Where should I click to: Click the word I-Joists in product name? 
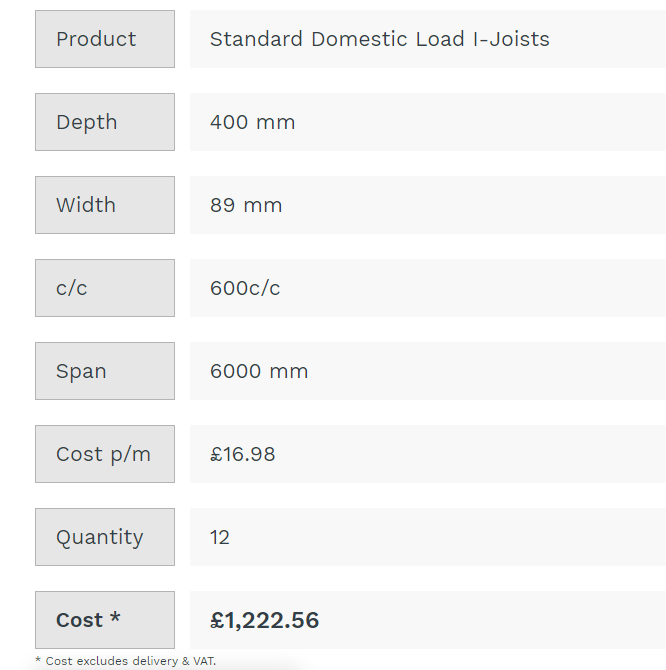pos(511,39)
